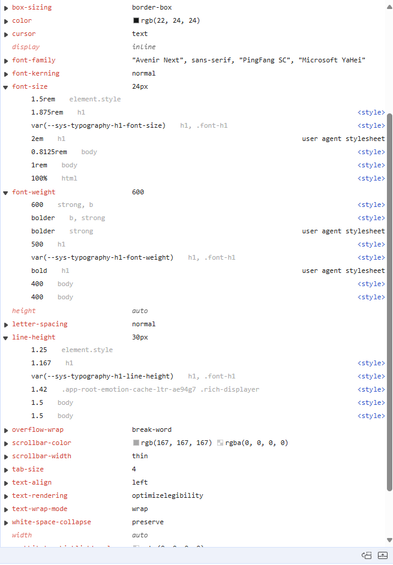
Task: Expand the letter-spacing property
Action: 6,324
